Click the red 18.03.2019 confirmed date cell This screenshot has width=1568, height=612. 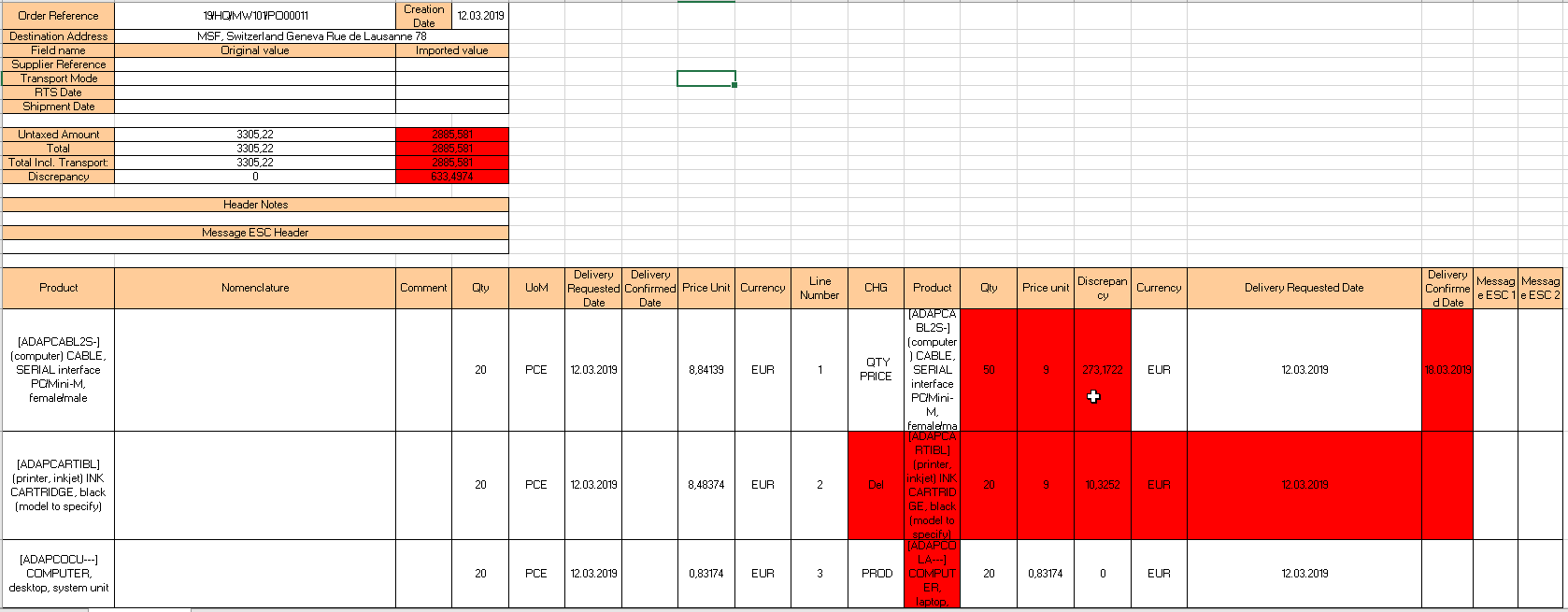click(x=1447, y=370)
